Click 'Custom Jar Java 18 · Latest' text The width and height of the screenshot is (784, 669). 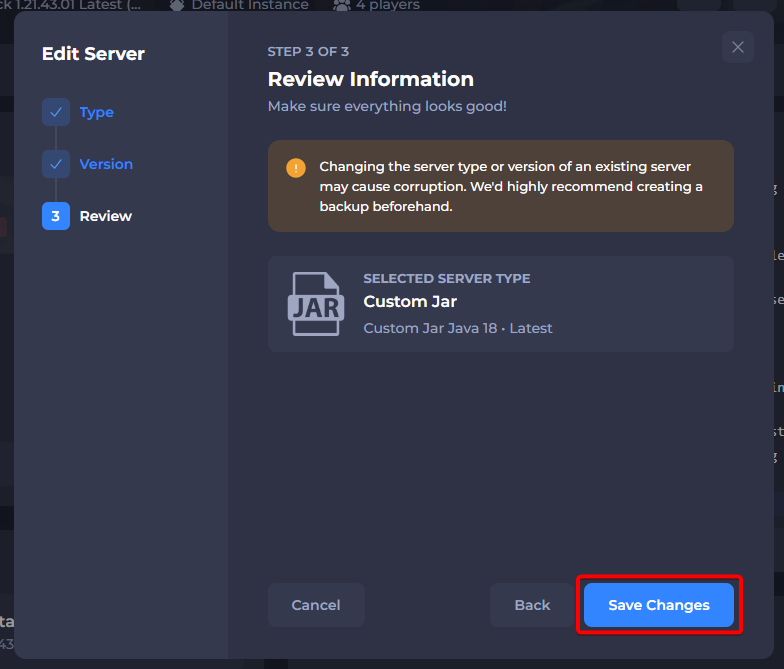point(458,328)
